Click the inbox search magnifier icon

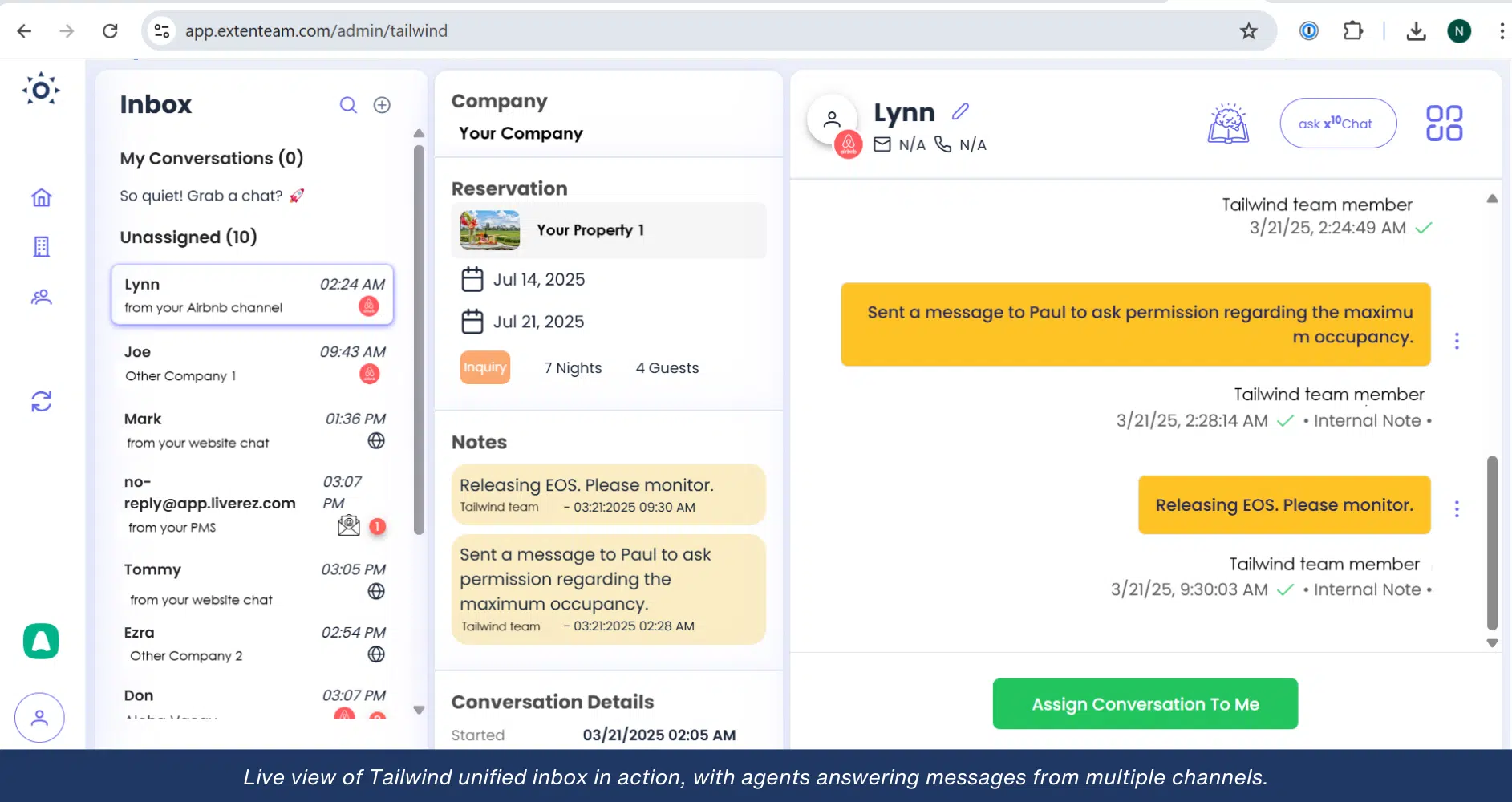click(348, 105)
